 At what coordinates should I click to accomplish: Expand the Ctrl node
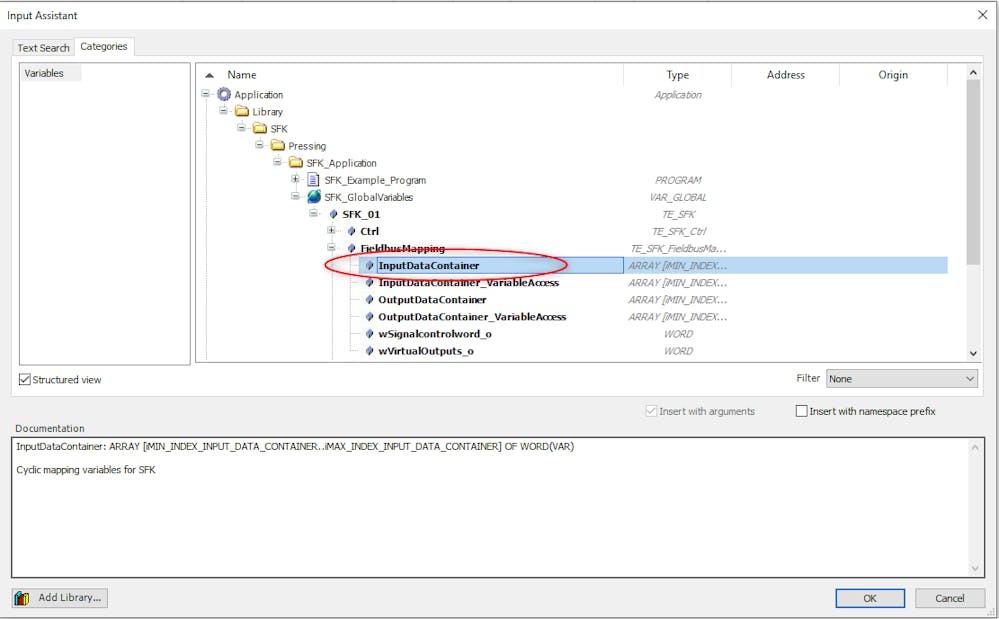[x=331, y=231]
